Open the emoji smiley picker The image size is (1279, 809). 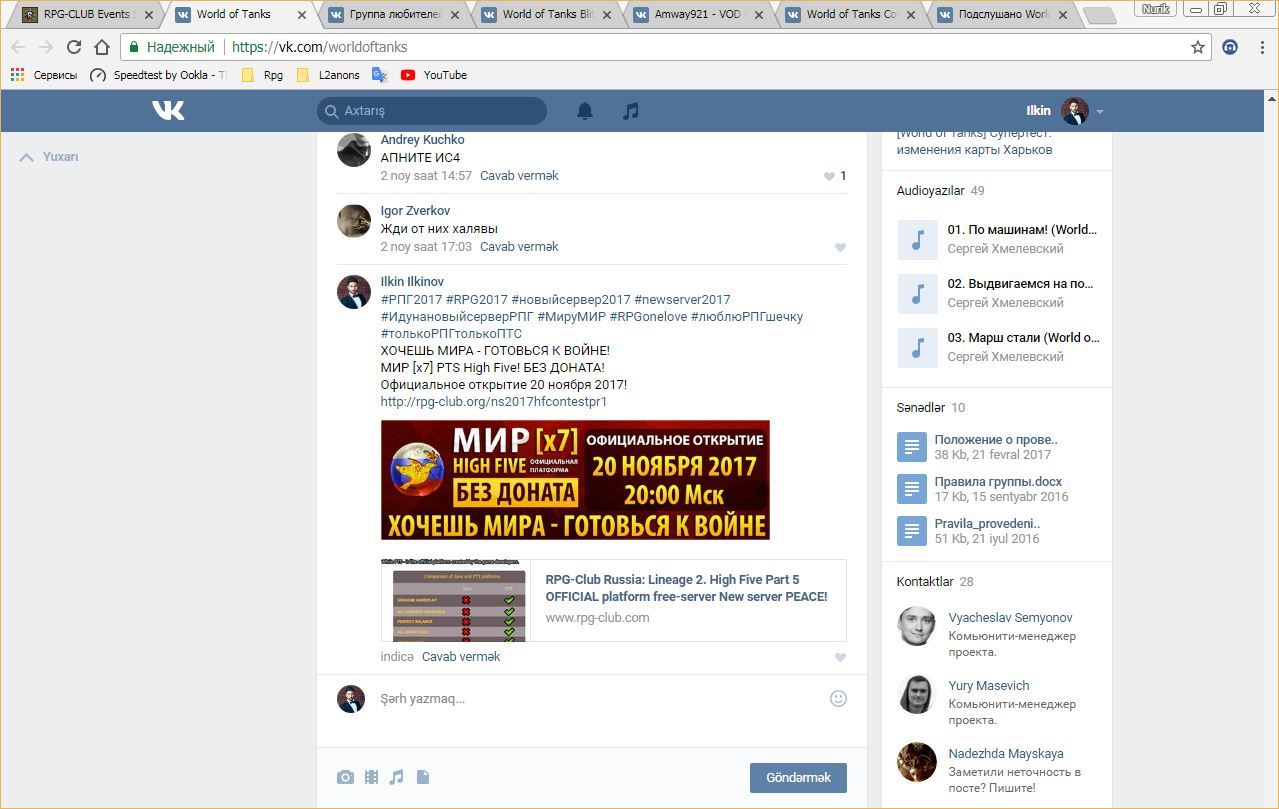click(x=838, y=698)
